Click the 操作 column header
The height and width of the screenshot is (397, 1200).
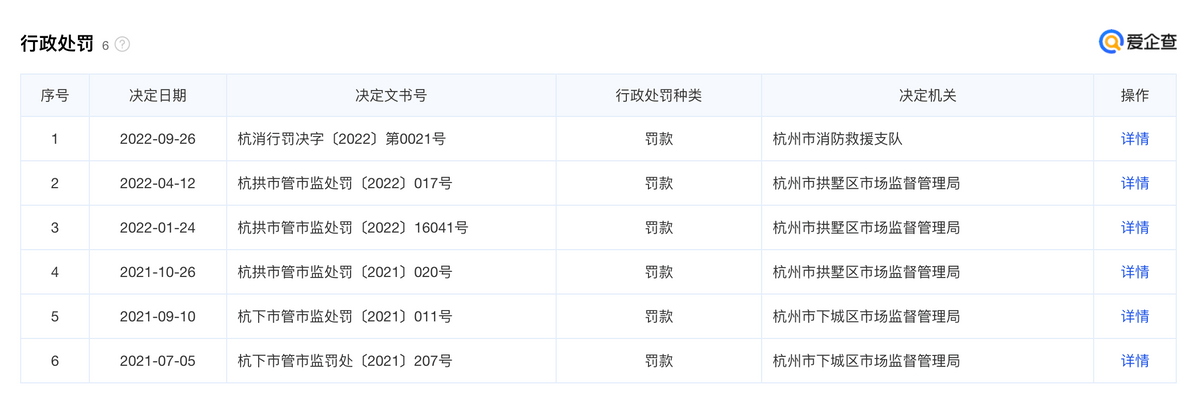tap(1135, 96)
